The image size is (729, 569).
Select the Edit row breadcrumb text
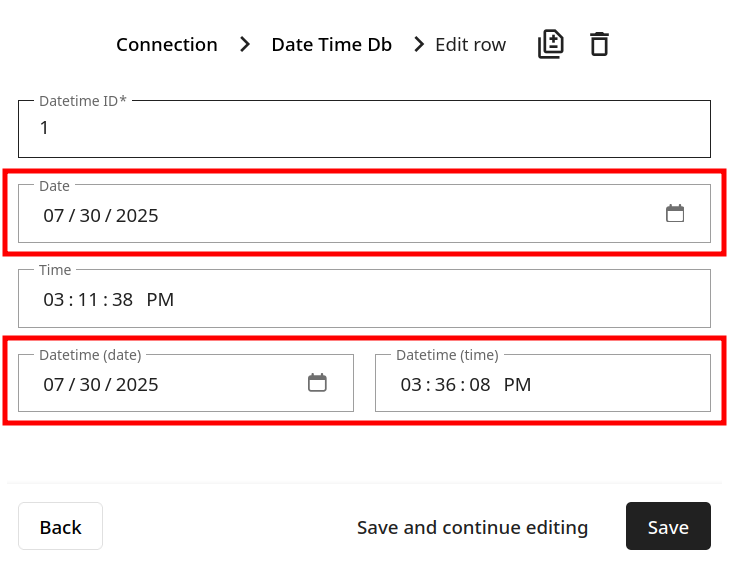point(471,45)
